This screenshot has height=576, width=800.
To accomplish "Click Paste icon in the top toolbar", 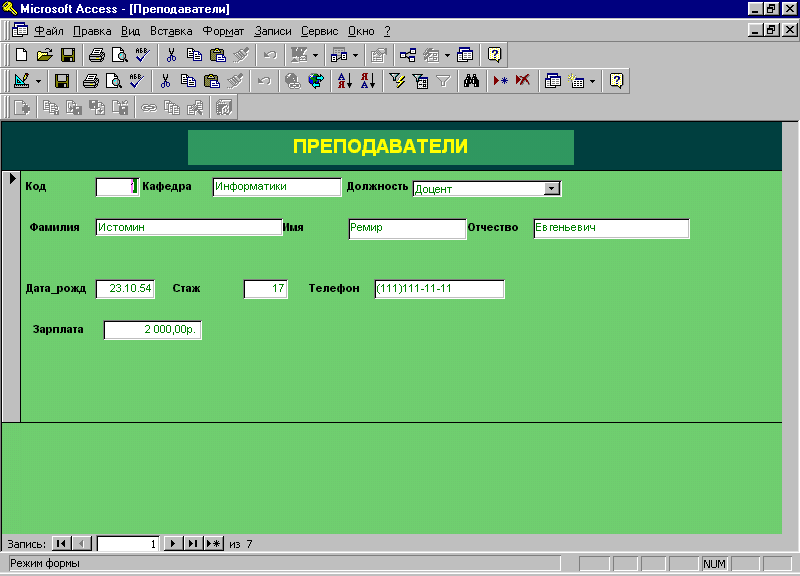I will tap(218, 55).
